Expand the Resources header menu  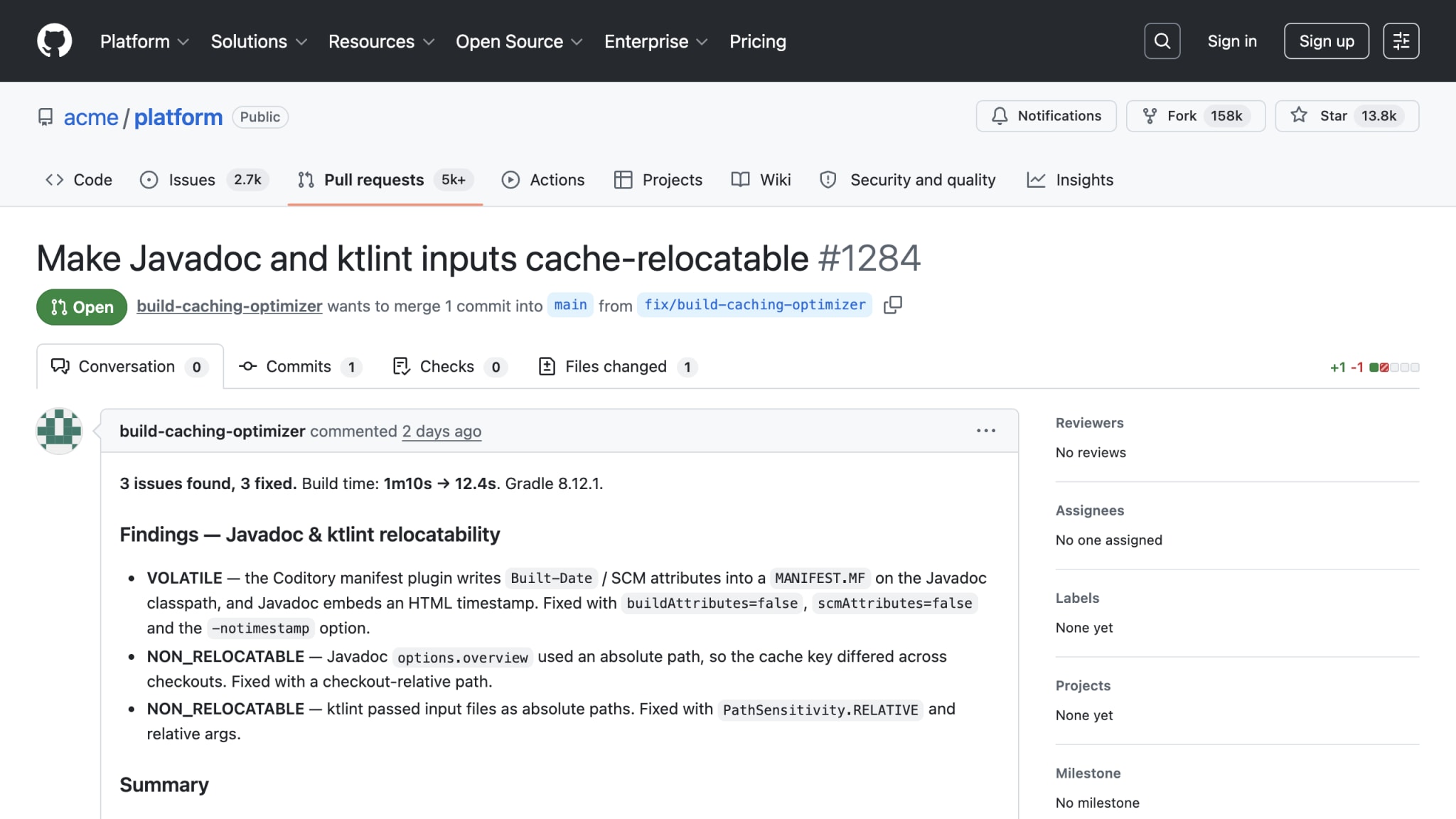tap(381, 41)
